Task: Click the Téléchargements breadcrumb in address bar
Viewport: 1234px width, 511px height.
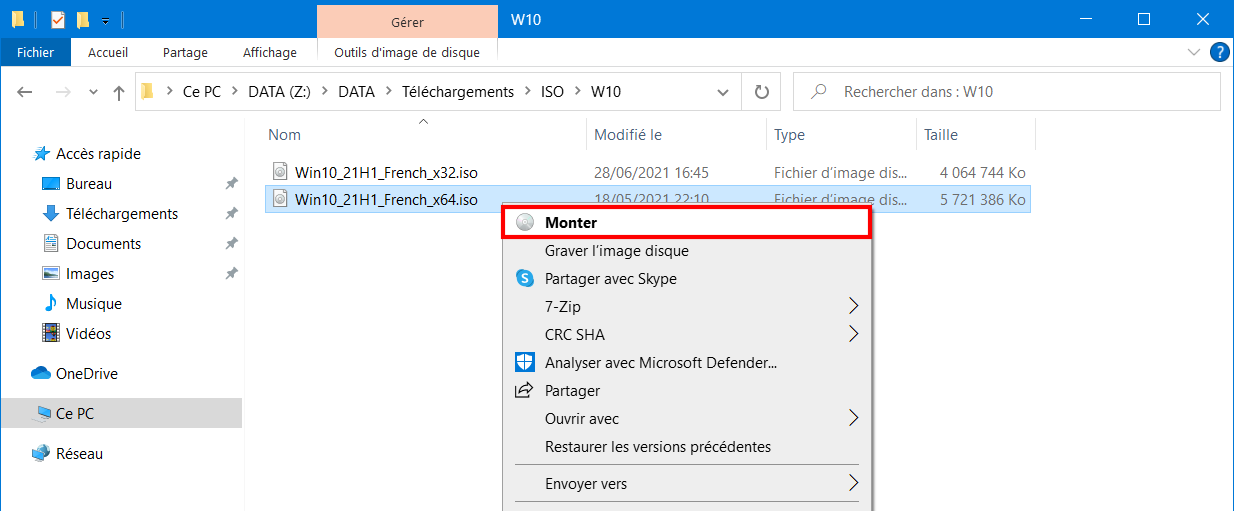Action: (x=457, y=92)
